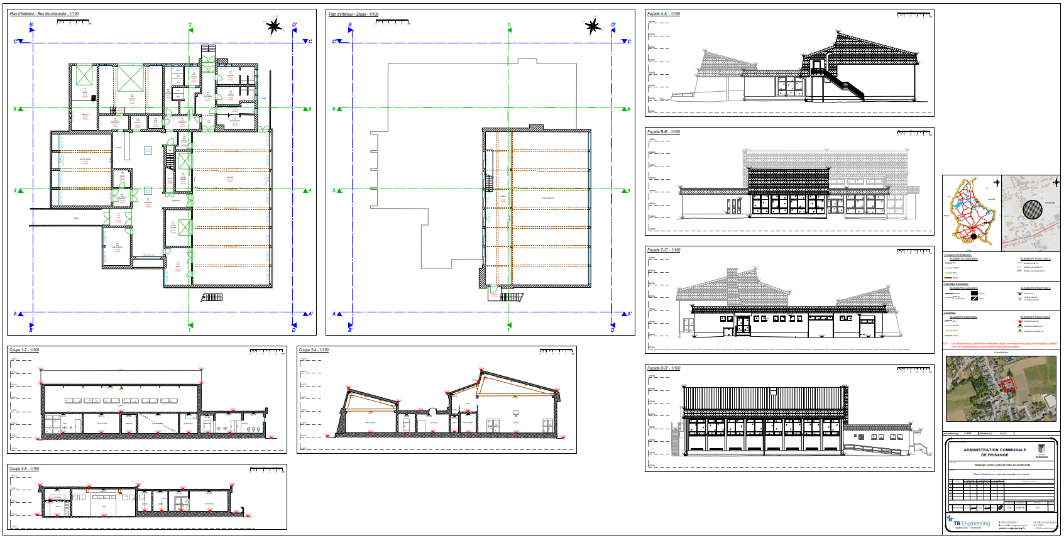Select the Coupe 1-2 section title
This screenshot has width=1064, height=538.
point(24,350)
